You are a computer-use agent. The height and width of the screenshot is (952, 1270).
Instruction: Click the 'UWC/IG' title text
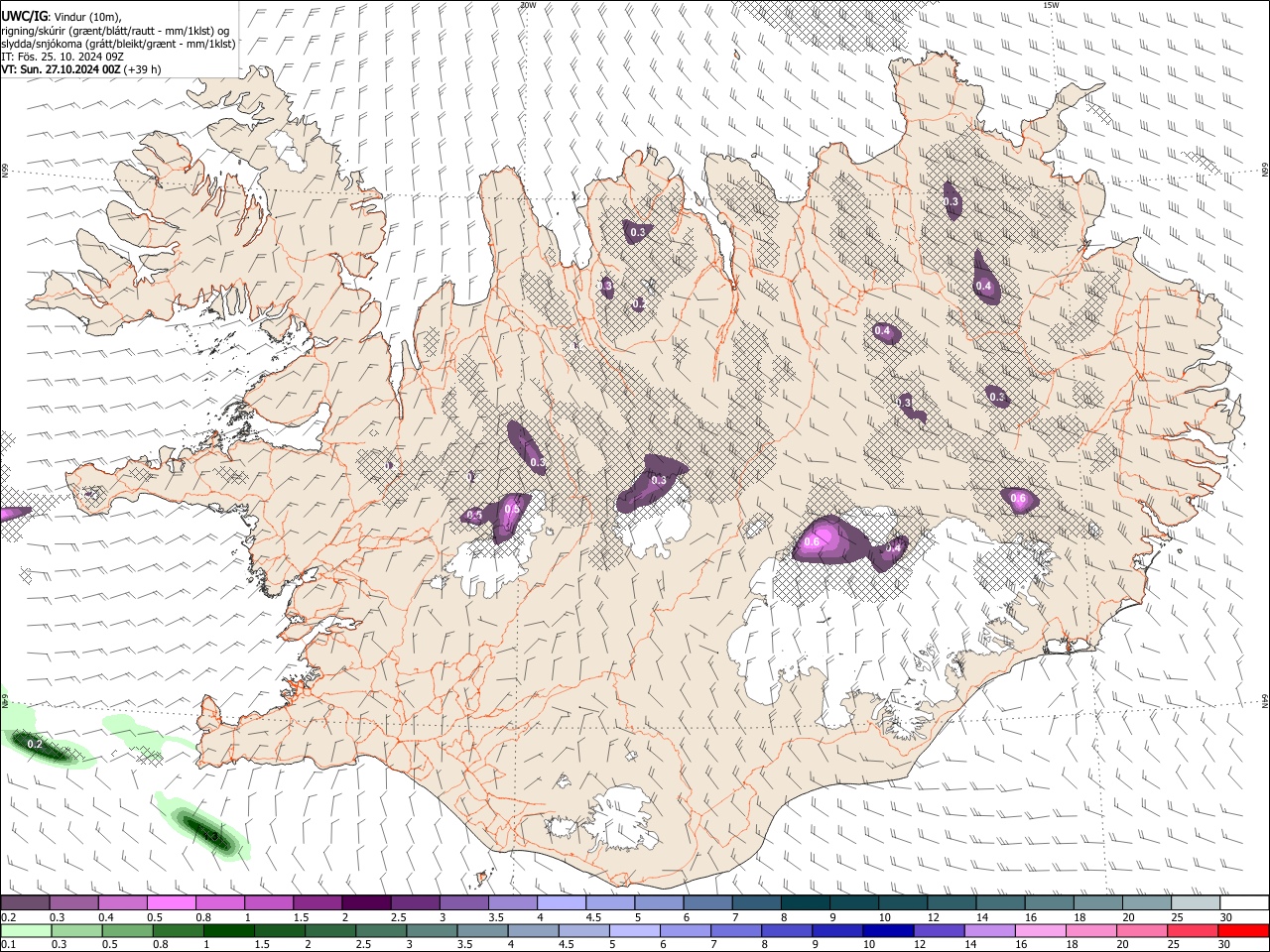(x=24, y=16)
